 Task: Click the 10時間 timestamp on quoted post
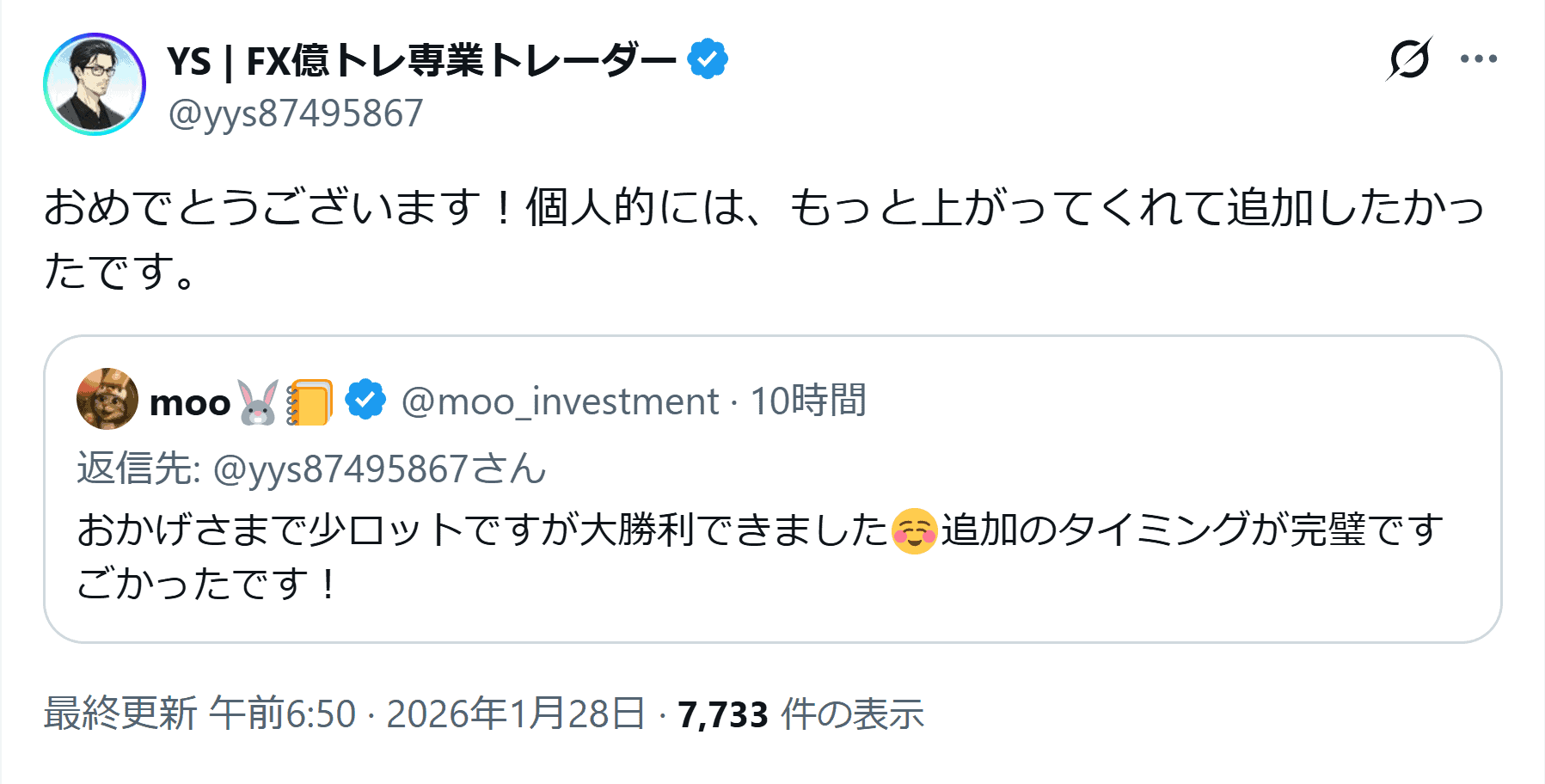pyautogui.click(x=808, y=401)
